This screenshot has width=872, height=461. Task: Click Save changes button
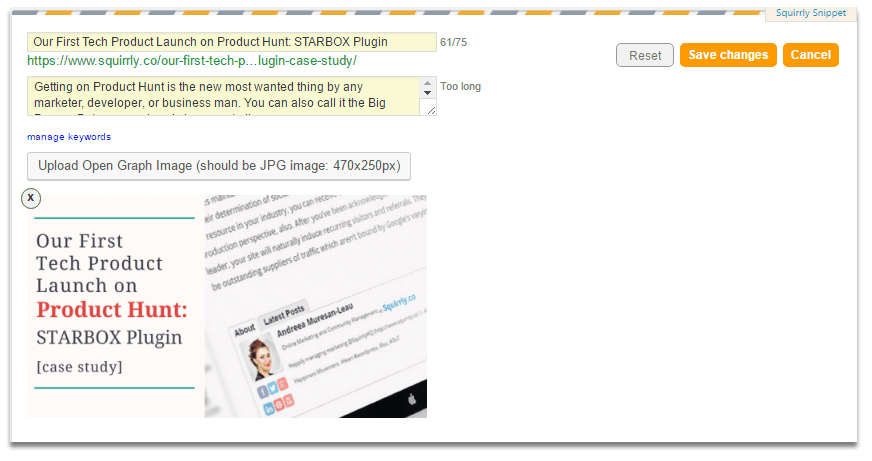pyautogui.click(x=728, y=55)
